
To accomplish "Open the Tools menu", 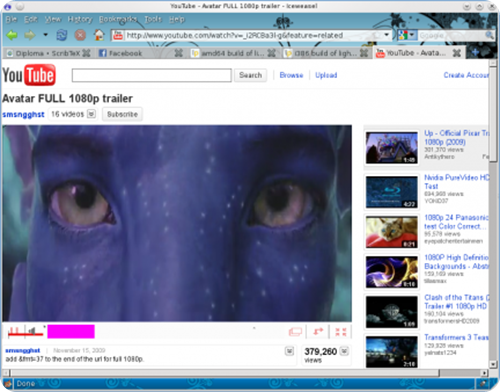I will point(153,19).
